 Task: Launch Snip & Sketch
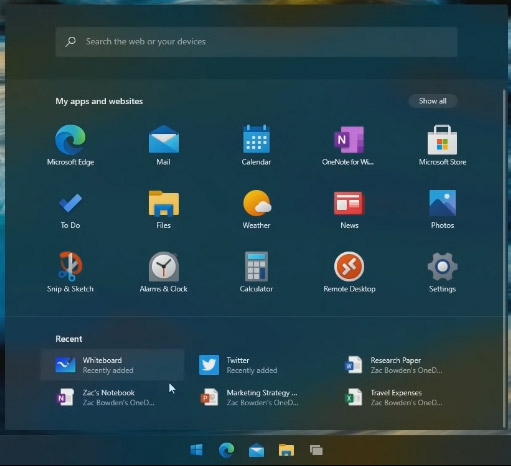coord(70,272)
